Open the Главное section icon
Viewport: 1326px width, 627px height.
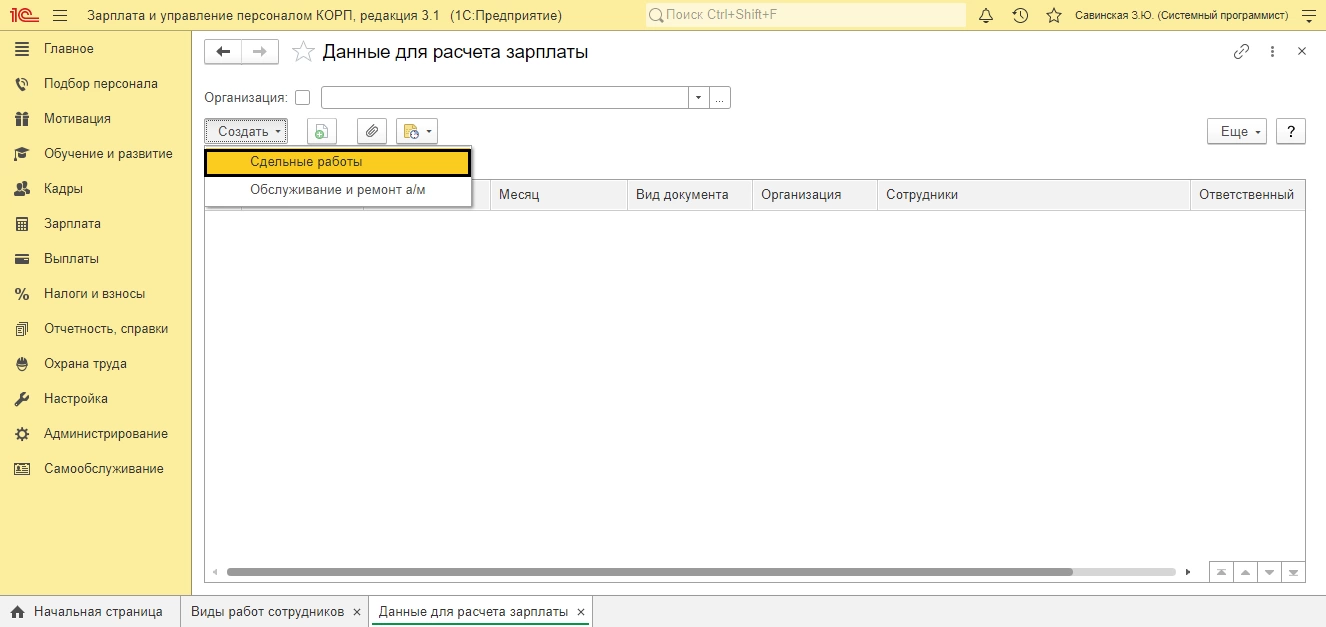[22, 49]
